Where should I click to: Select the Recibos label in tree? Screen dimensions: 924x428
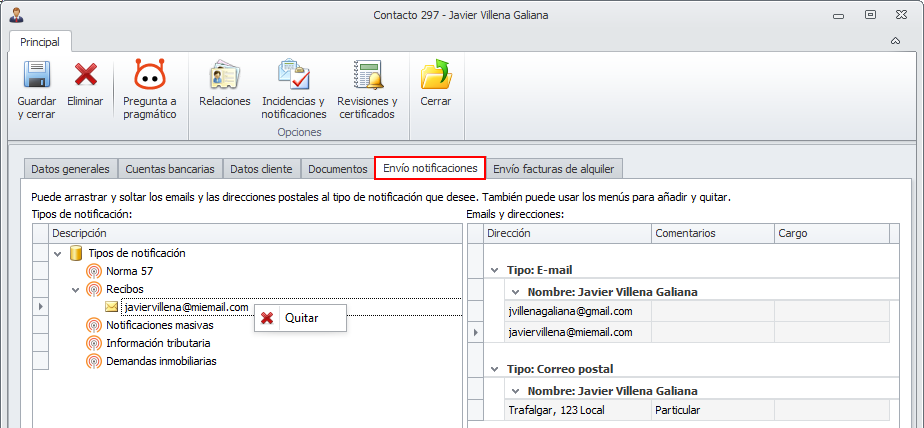[x=124, y=289]
